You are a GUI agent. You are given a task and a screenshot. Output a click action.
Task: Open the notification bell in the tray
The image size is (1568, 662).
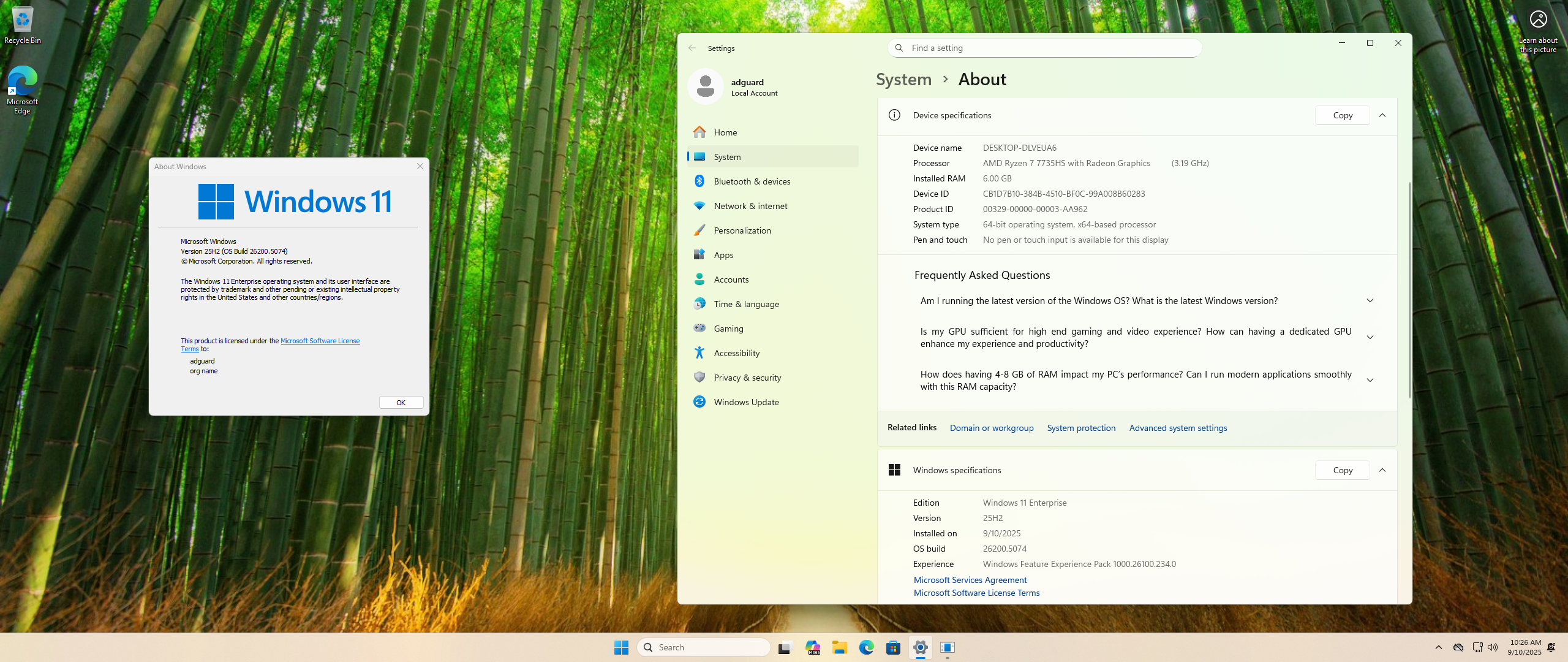pos(1551,647)
